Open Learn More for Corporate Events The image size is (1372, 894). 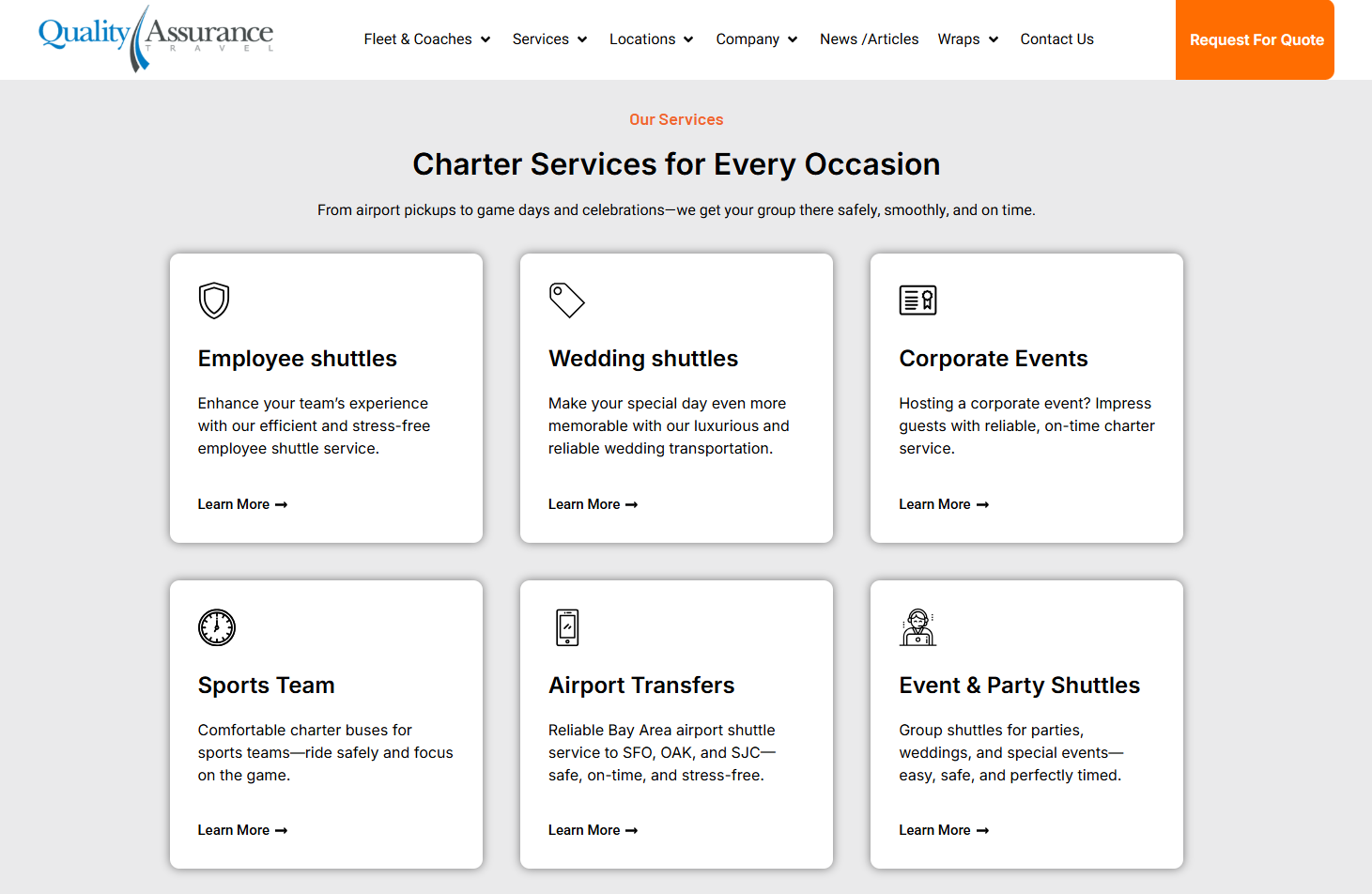click(x=944, y=504)
